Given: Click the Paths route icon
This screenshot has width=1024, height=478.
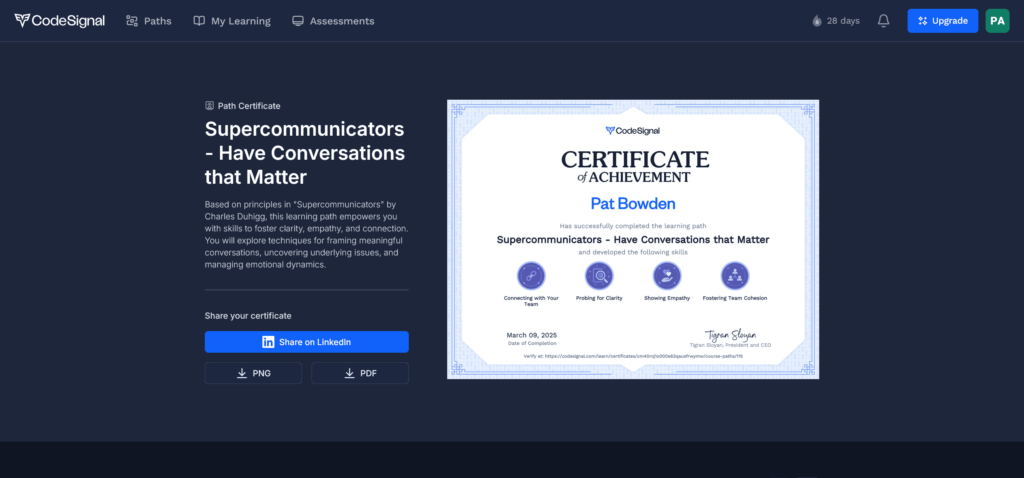Looking at the screenshot, I should (132, 21).
